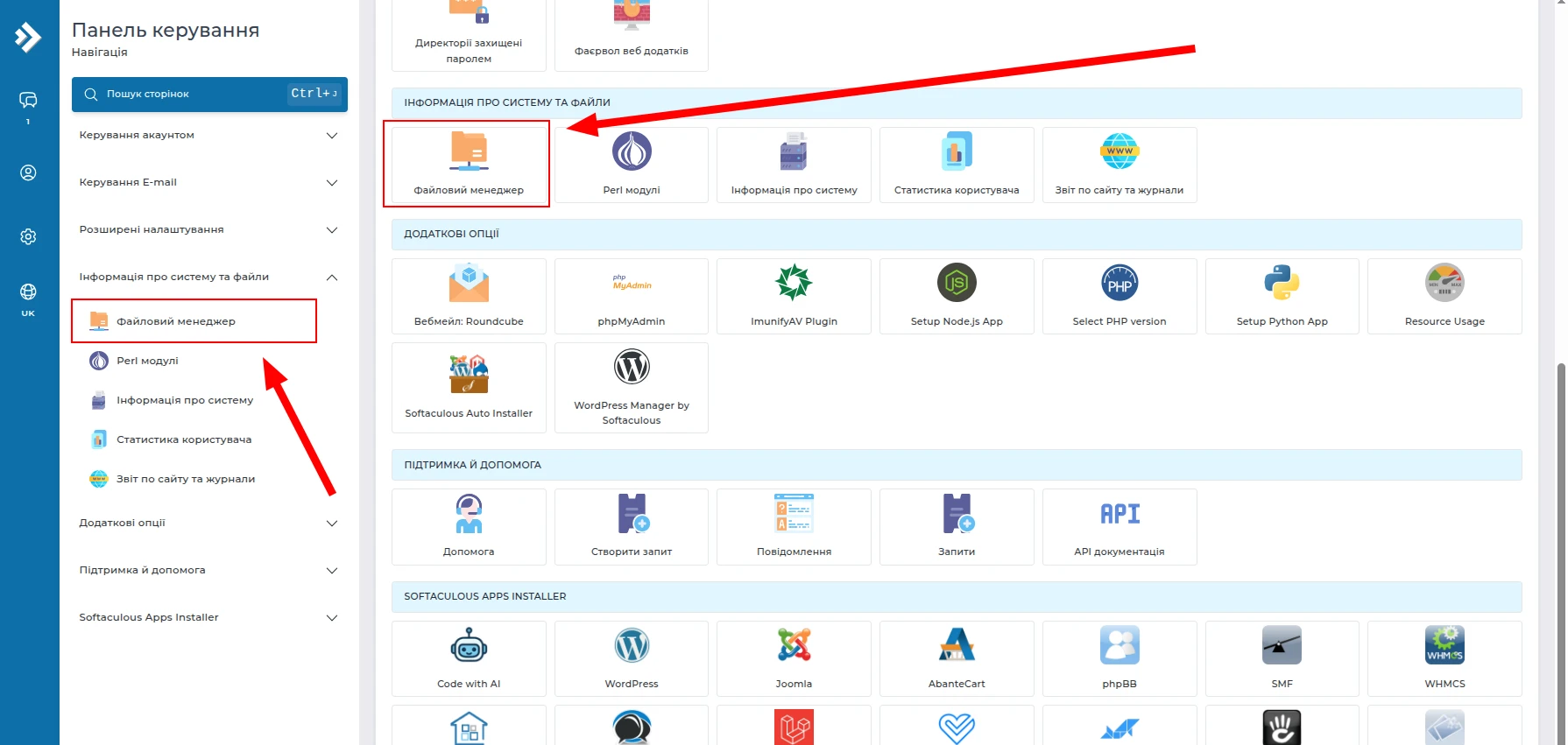Open ImunifyAV Plugin
Screen dimensions: 1568x745
(x=794, y=296)
